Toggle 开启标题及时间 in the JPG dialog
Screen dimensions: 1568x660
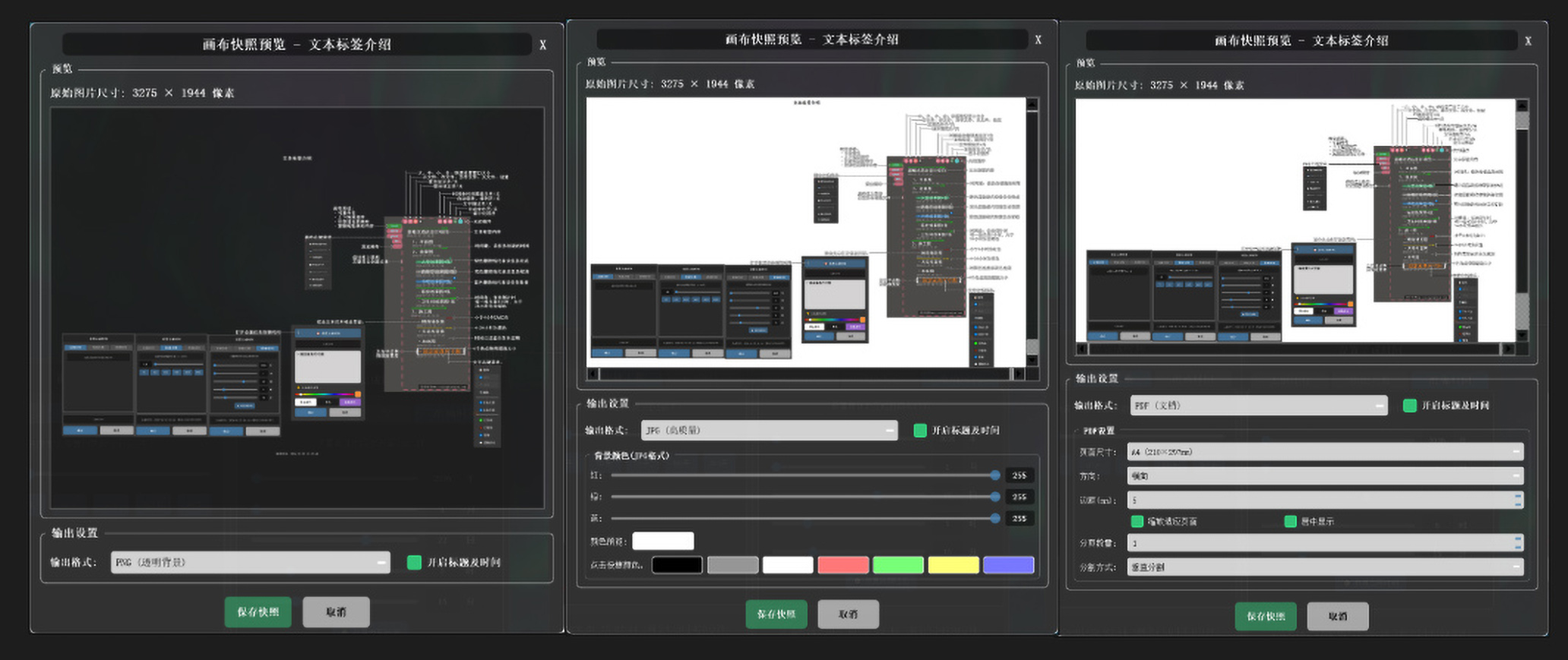(920, 431)
